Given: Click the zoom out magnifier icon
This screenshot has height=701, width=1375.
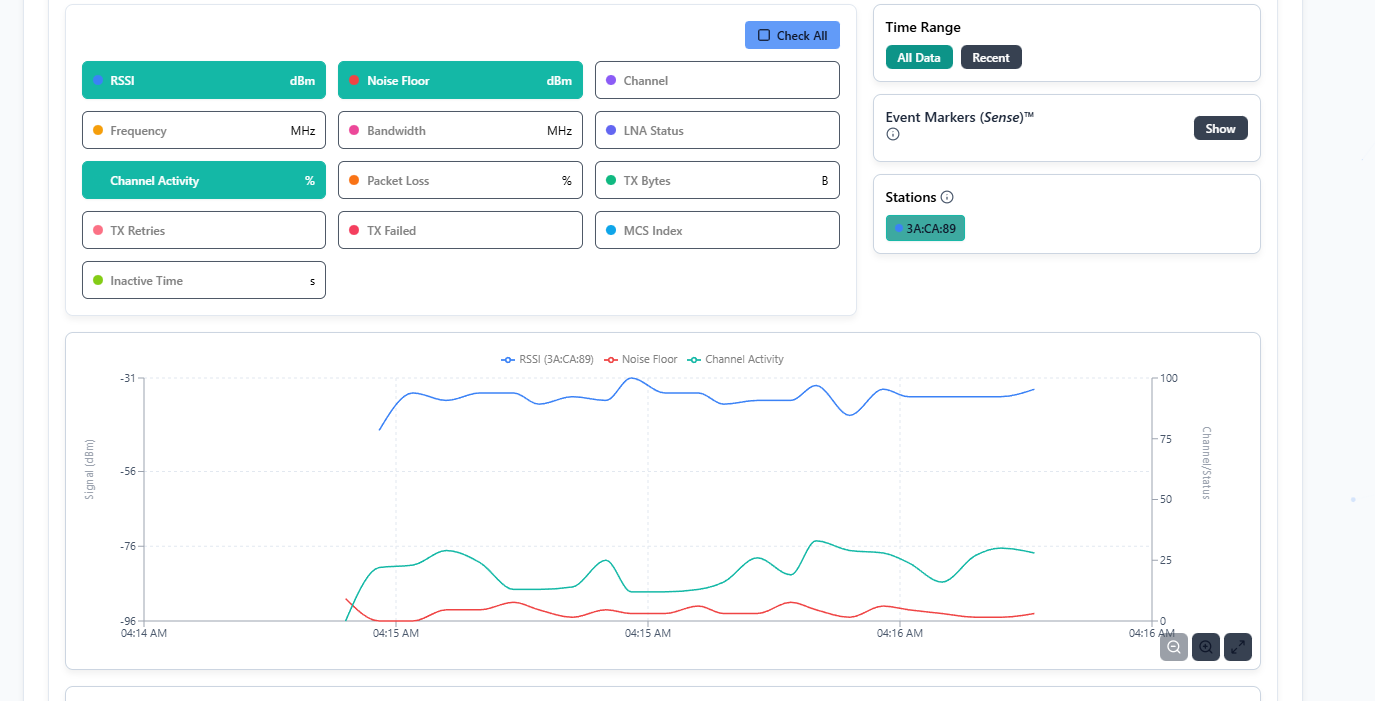Looking at the screenshot, I should 1174,647.
